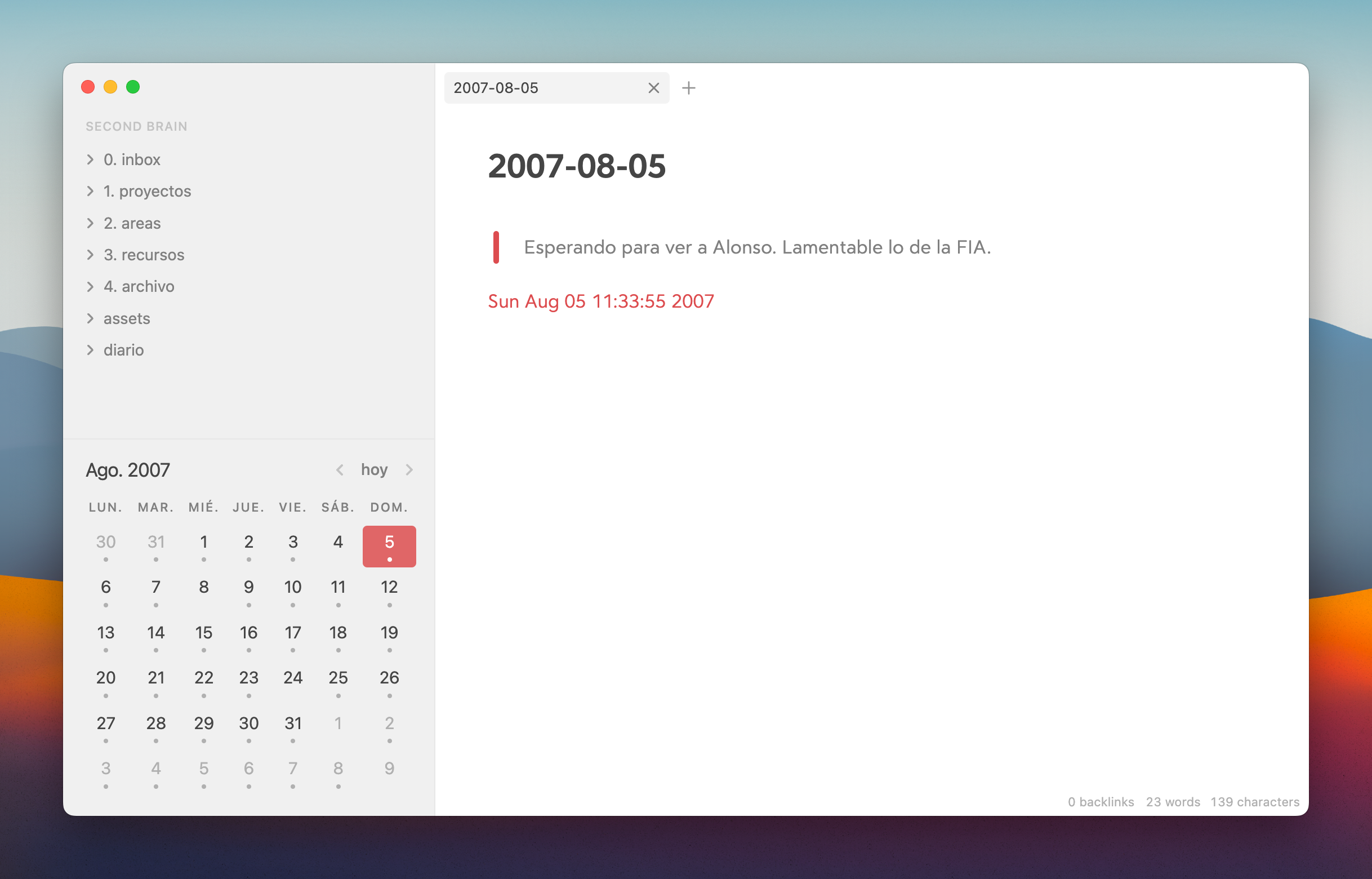Expand the 1. proyectos folder chevron
Viewport: 1372px width, 879px height.
tap(90, 191)
